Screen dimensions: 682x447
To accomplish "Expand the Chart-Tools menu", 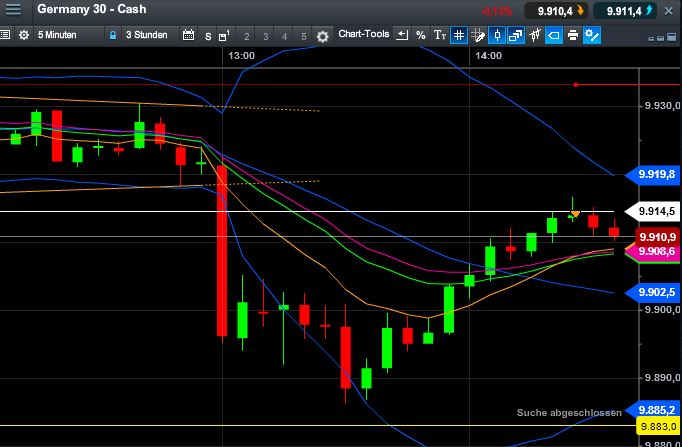I will [363, 35].
